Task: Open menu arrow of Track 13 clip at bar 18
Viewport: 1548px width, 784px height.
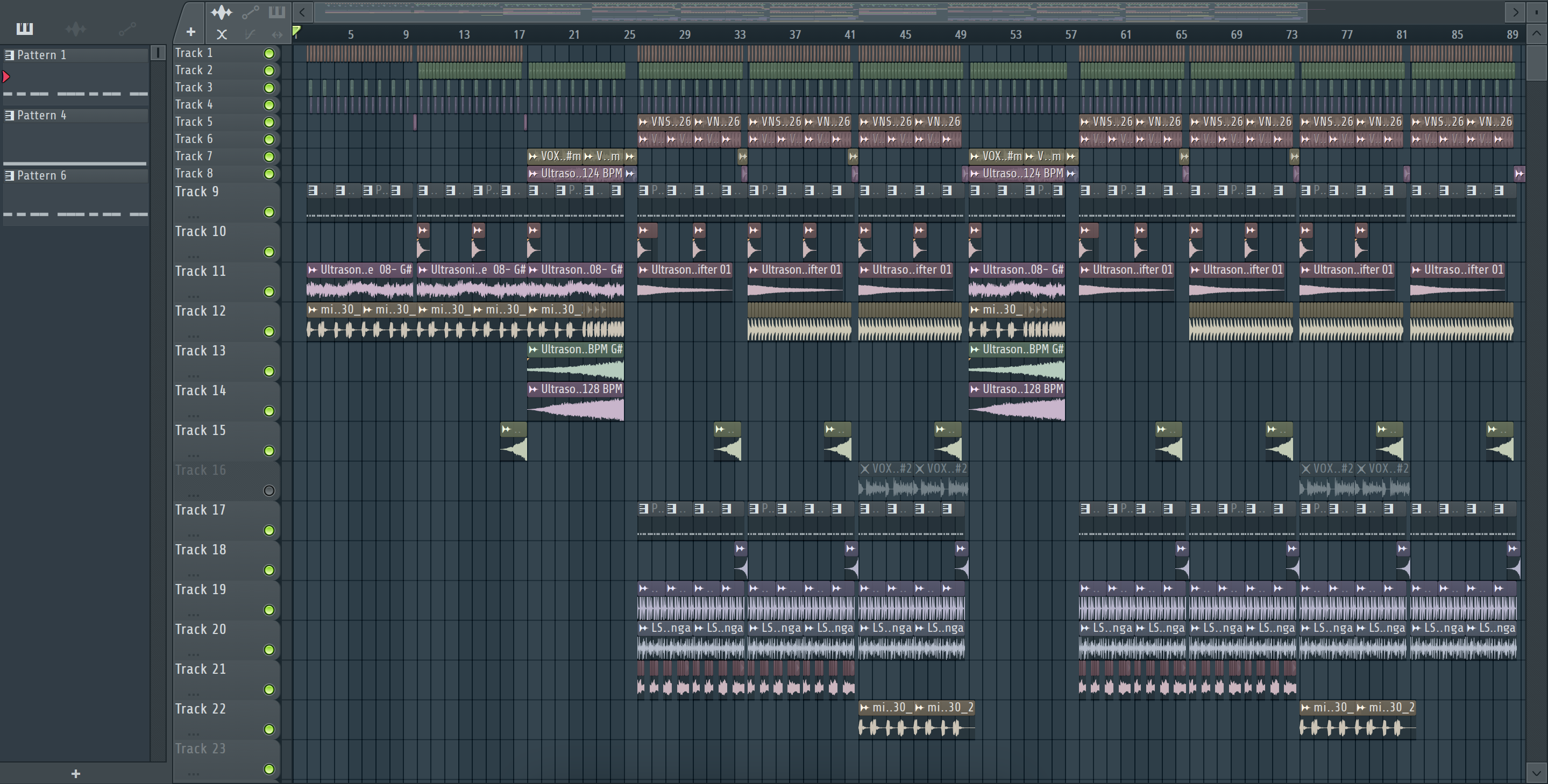Action: (533, 350)
